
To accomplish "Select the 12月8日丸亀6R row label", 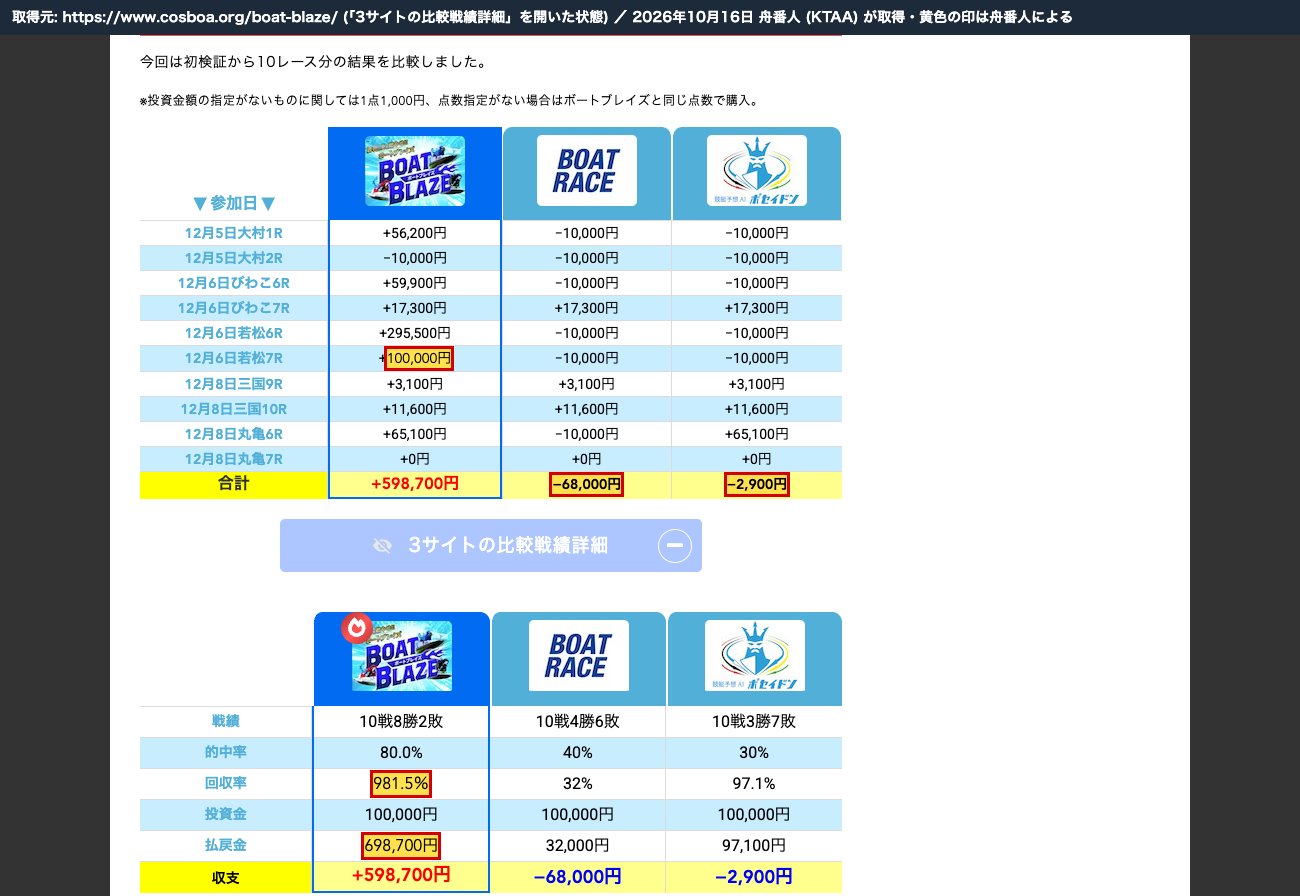I will click(234, 434).
